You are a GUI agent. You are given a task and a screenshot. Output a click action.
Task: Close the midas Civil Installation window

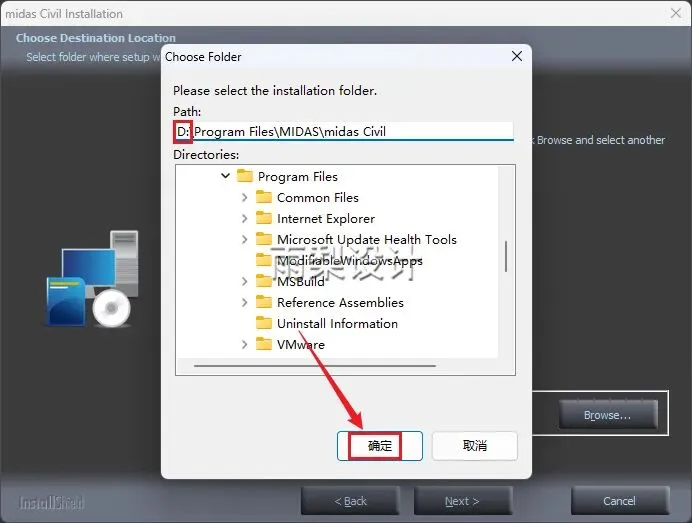[x=676, y=13]
